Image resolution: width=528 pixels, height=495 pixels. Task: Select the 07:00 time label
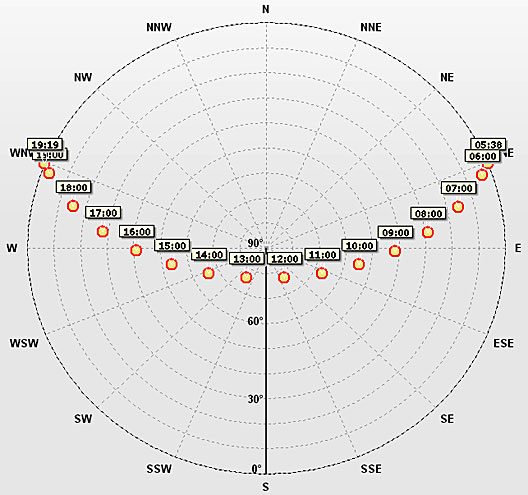tap(459, 188)
